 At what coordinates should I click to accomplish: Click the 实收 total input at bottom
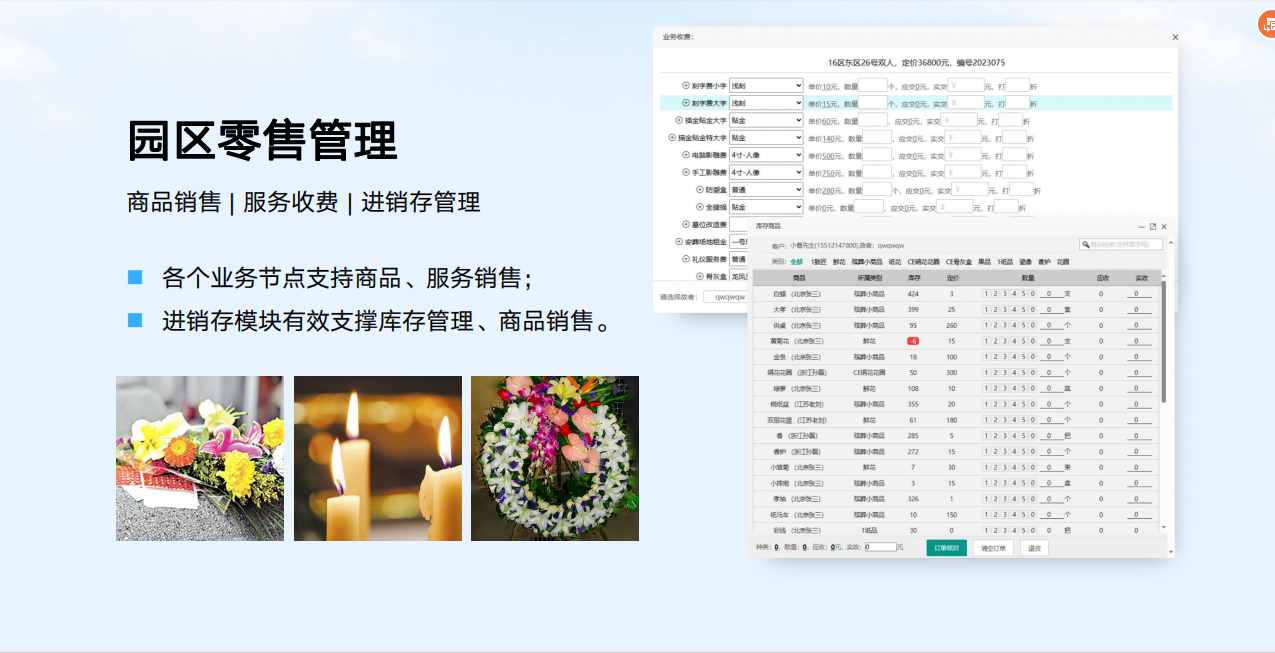click(881, 547)
